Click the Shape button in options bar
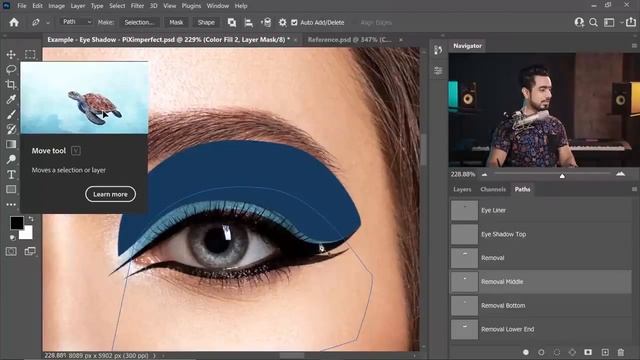The width and height of the screenshot is (640, 360). [206, 22]
